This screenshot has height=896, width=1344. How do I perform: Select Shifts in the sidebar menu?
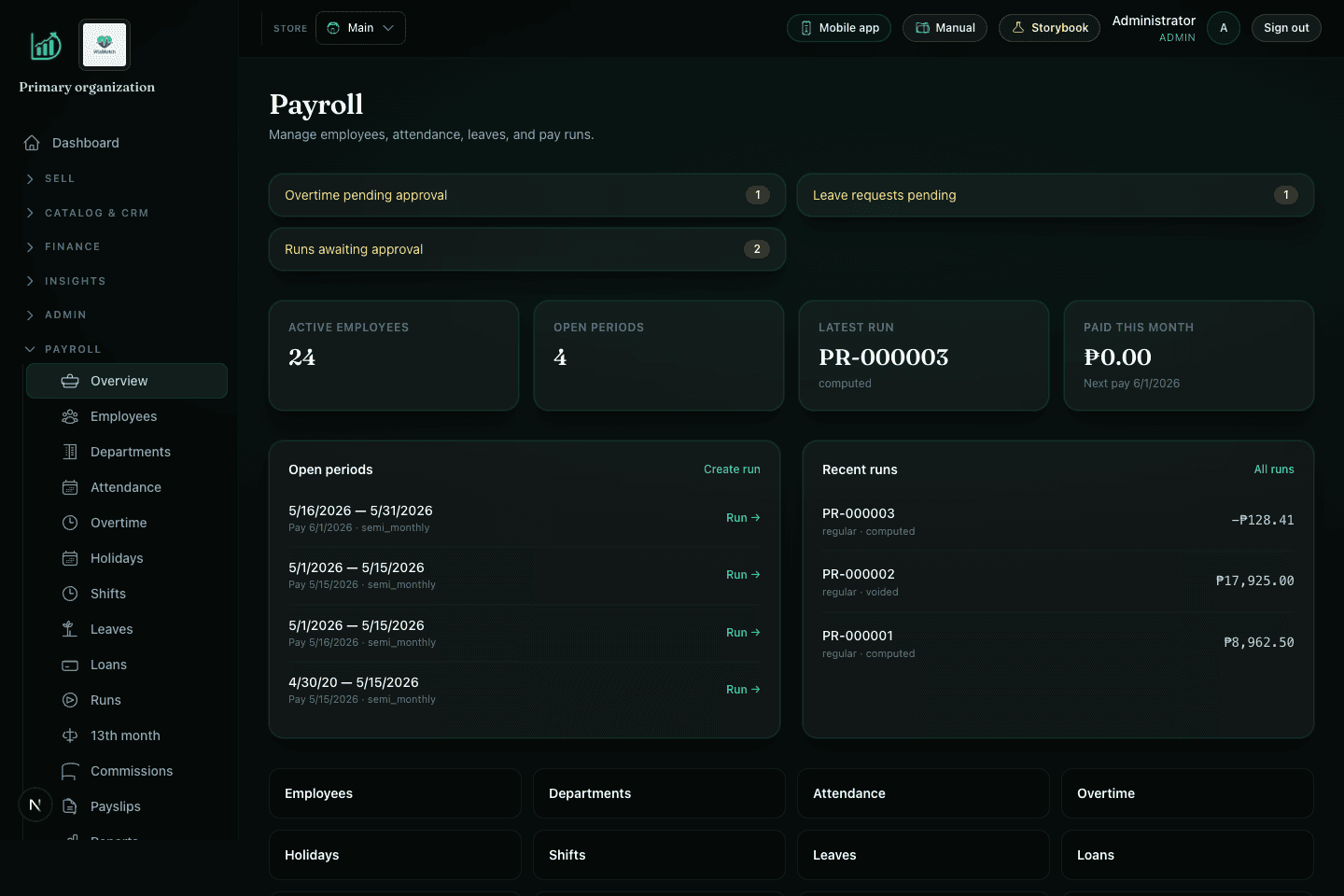pos(127,594)
